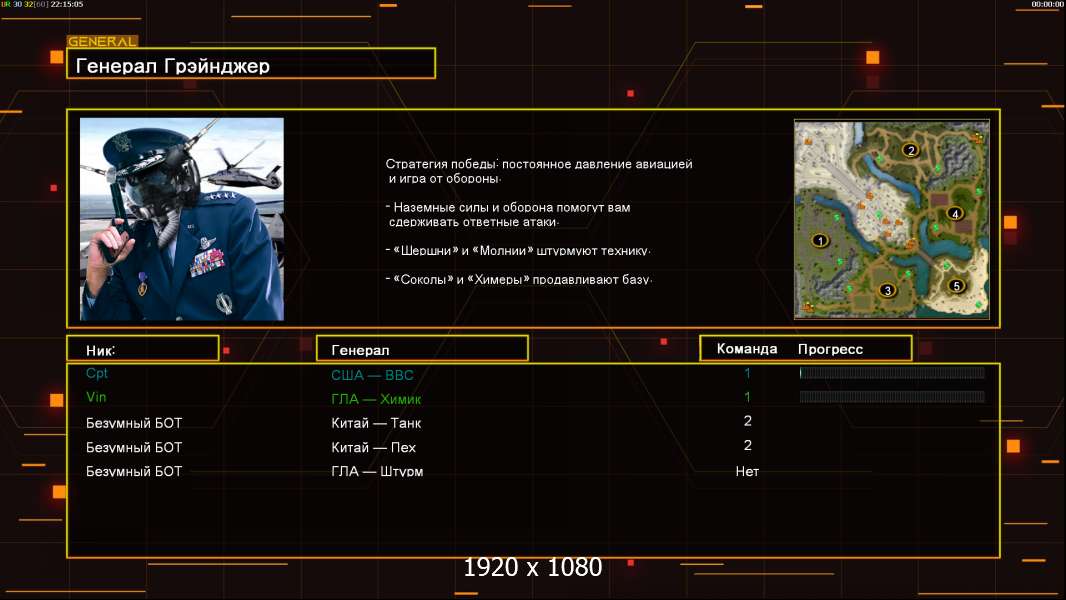Click the 'Прогресс' column header

tap(830, 349)
